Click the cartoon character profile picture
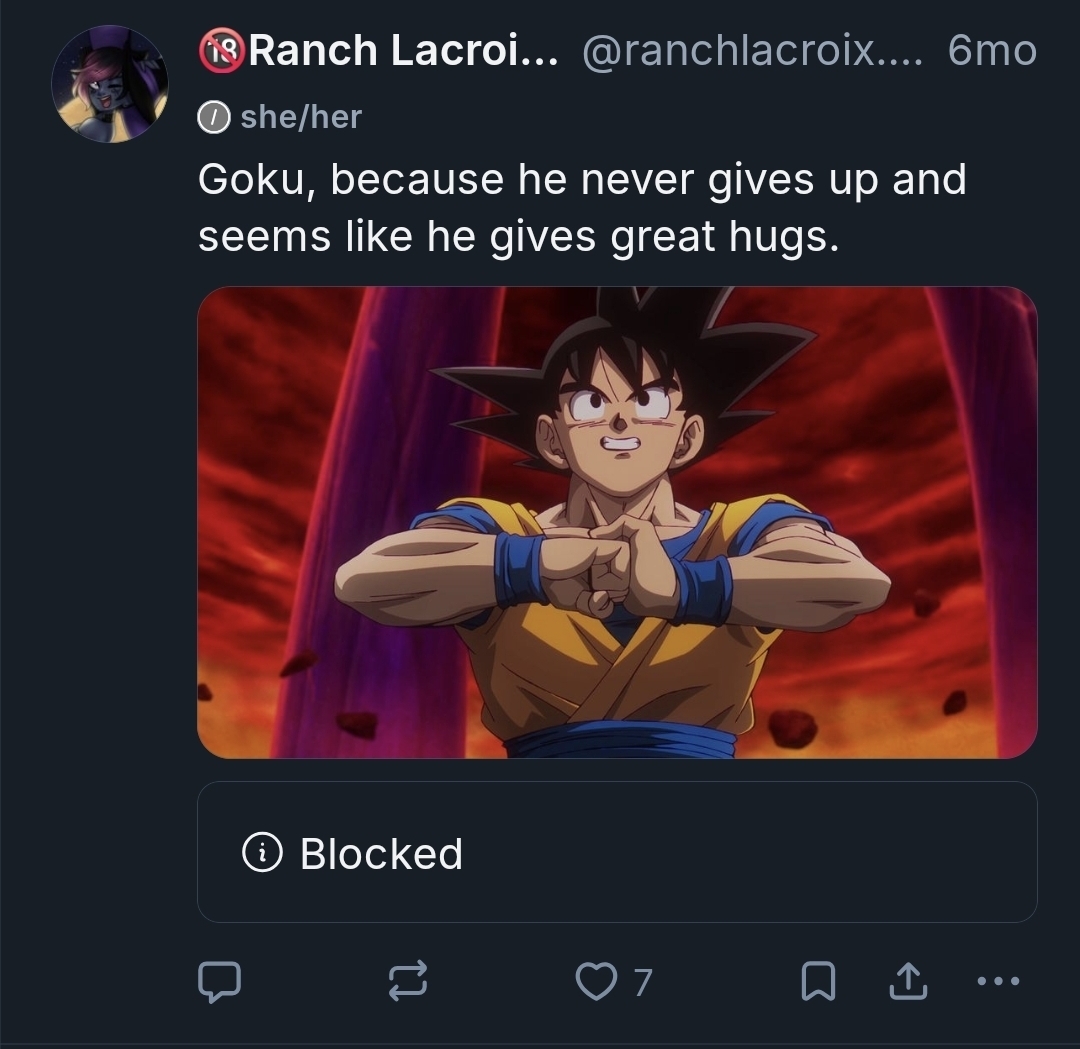Screen dimensions: 1080x1049 click(110, 84)
